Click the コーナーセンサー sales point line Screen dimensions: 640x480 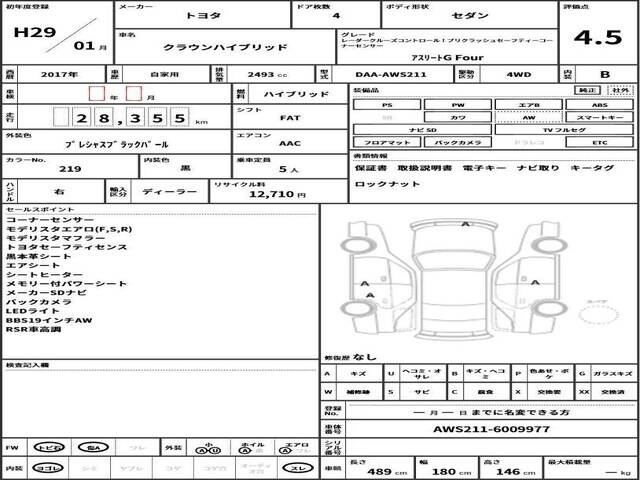click(51, 219)
